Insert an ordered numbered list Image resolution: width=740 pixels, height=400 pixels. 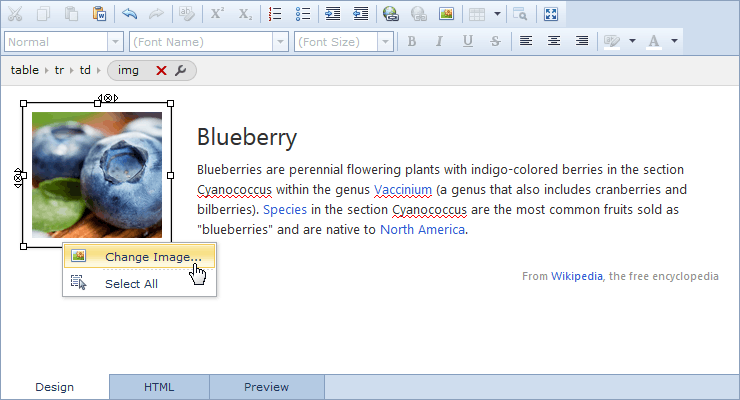(276, 14)
